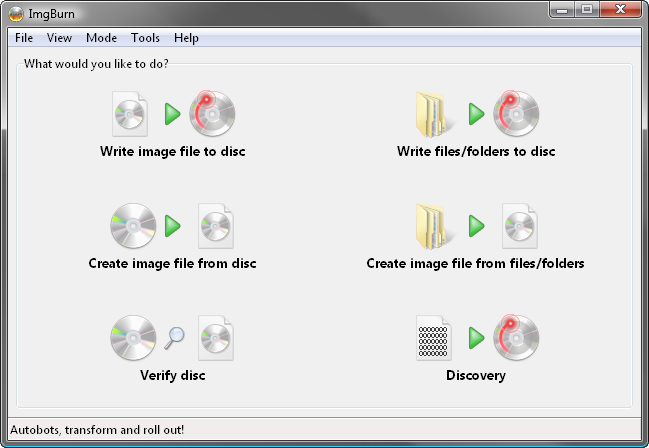This screenshot has height=448, width=649.
Task: Close the ImgBurn window
Action: [x=620, y=10]
